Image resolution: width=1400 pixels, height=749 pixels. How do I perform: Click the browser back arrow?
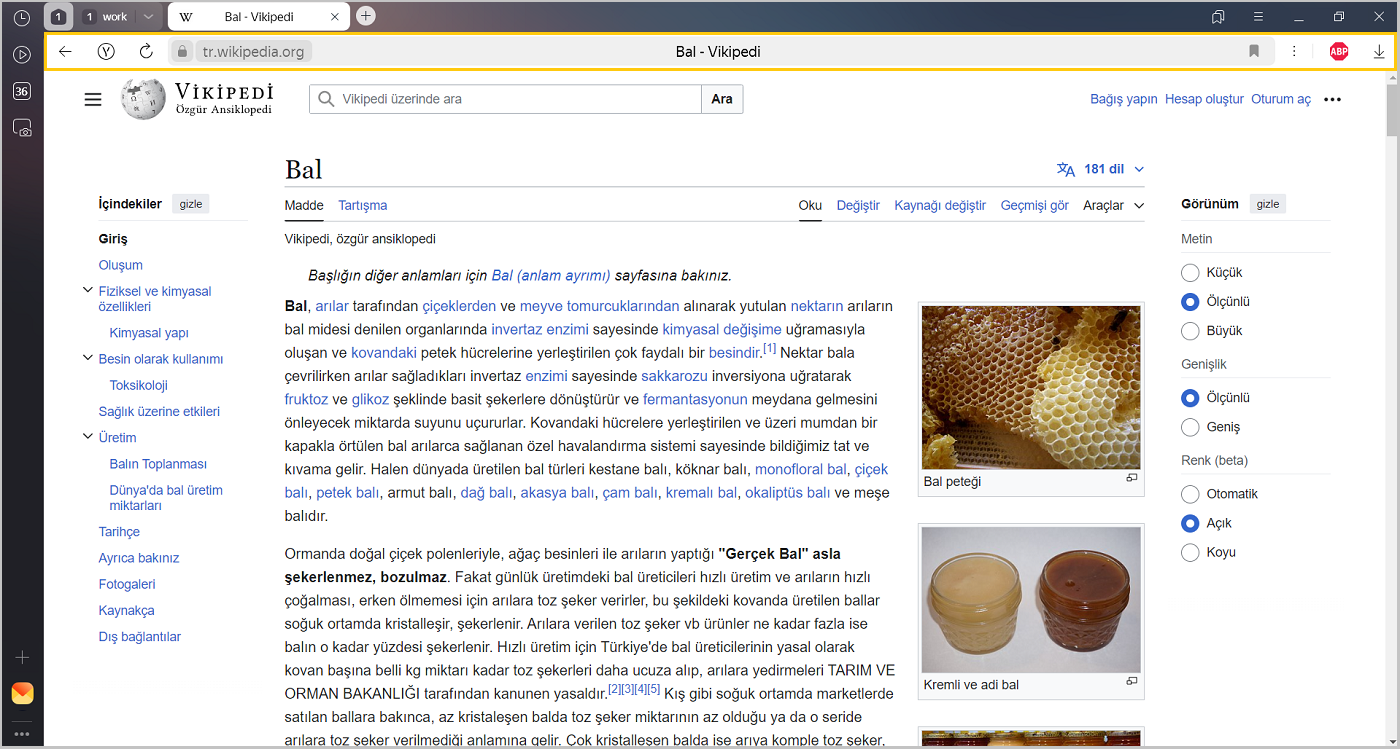coord(65,52)
